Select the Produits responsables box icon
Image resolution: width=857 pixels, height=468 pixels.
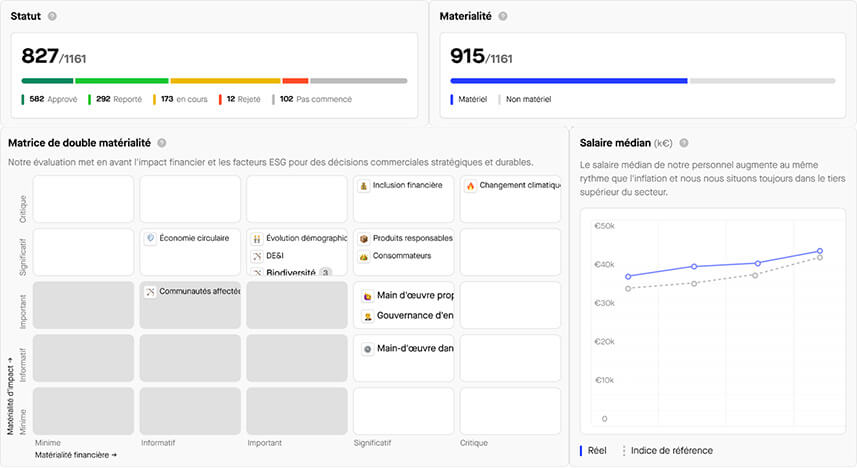pos(364,239)
